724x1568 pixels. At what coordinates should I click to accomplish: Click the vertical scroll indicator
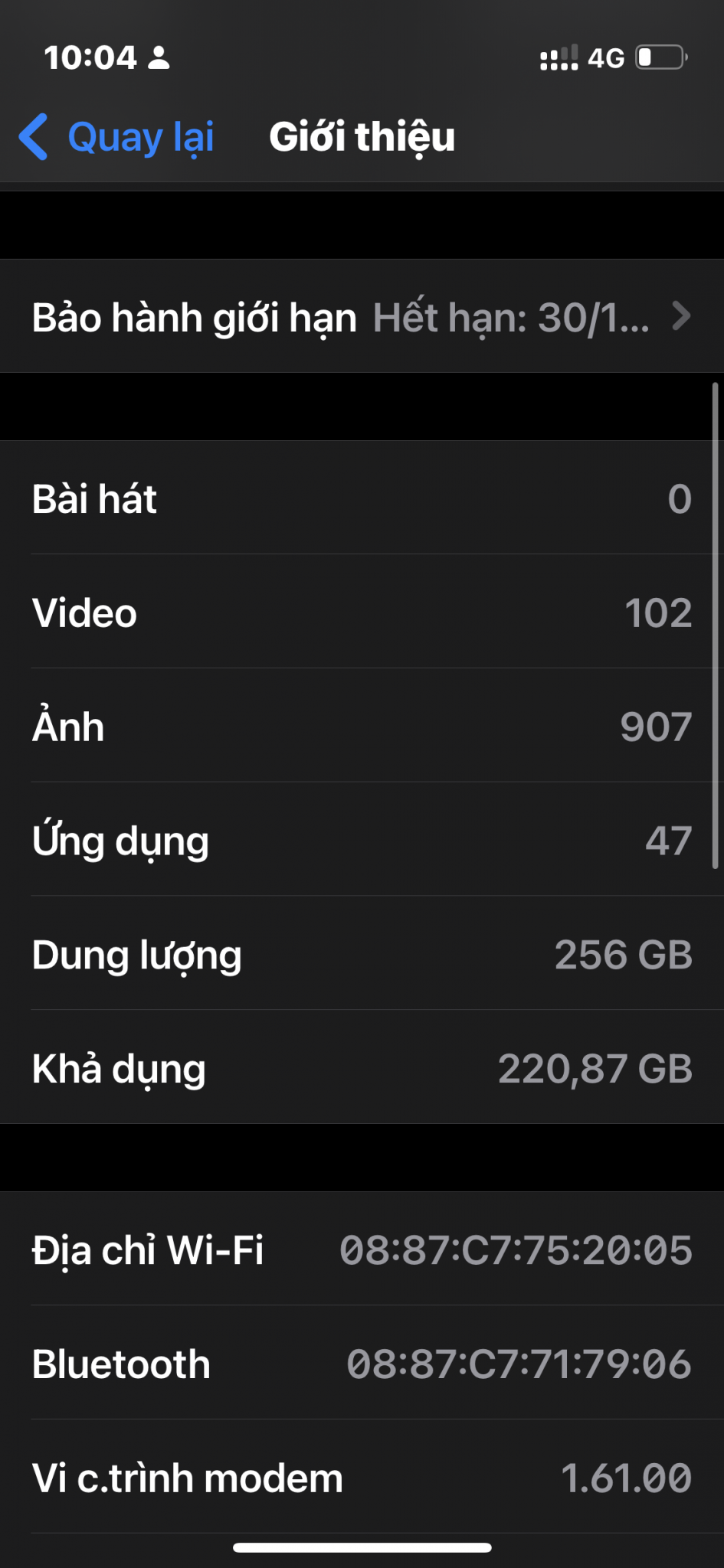click(x=715, y=628)
